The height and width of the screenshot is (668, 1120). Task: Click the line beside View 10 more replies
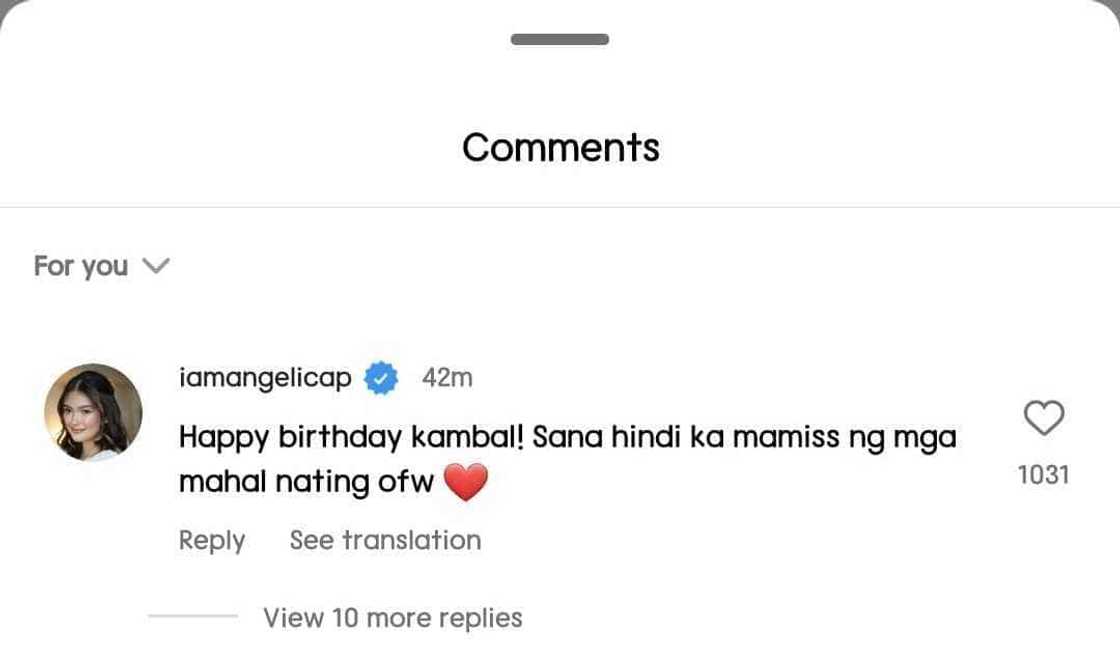point(193,617)
